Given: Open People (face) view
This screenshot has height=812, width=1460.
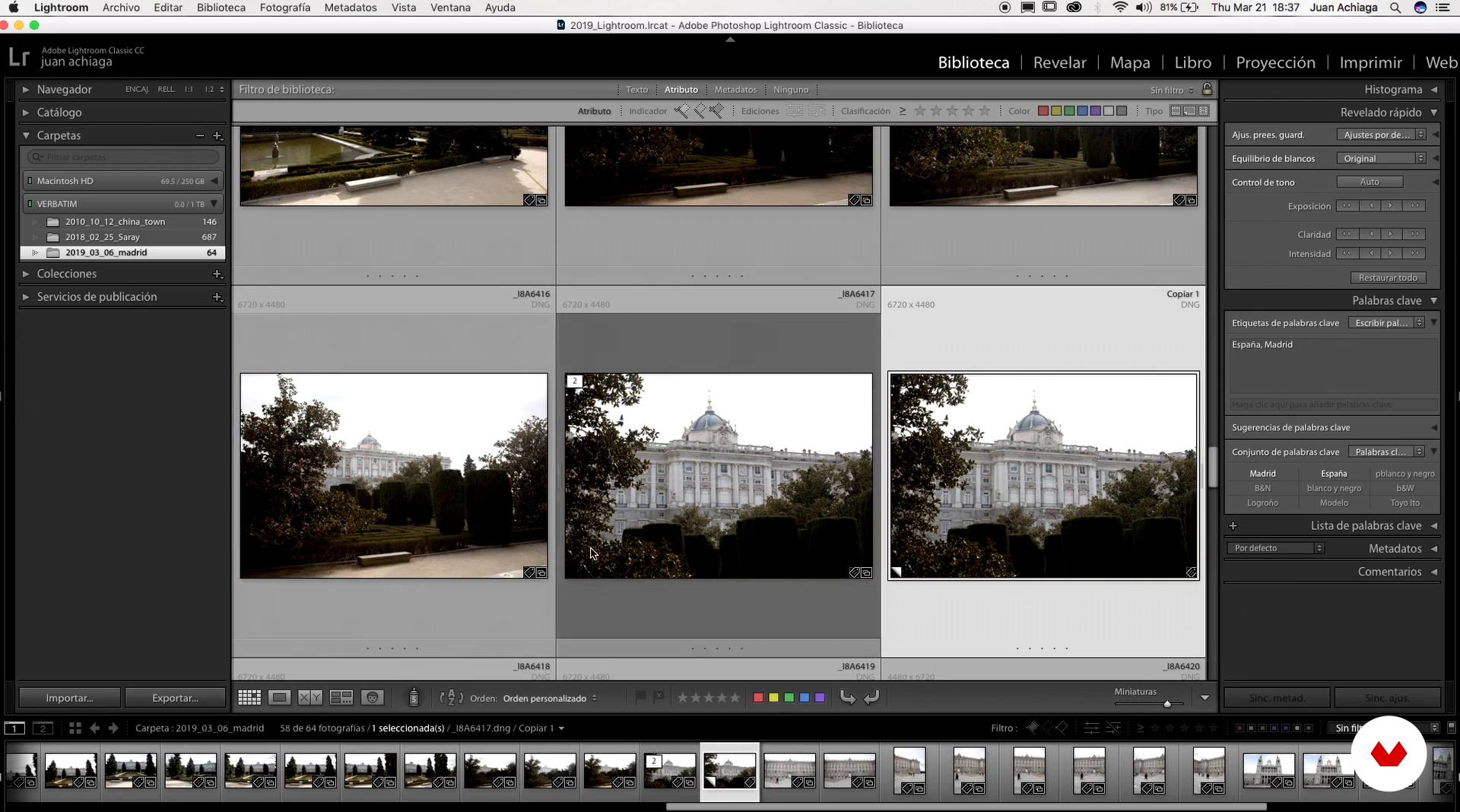Looking at the screenshot, I should click(x=372, y=697).
